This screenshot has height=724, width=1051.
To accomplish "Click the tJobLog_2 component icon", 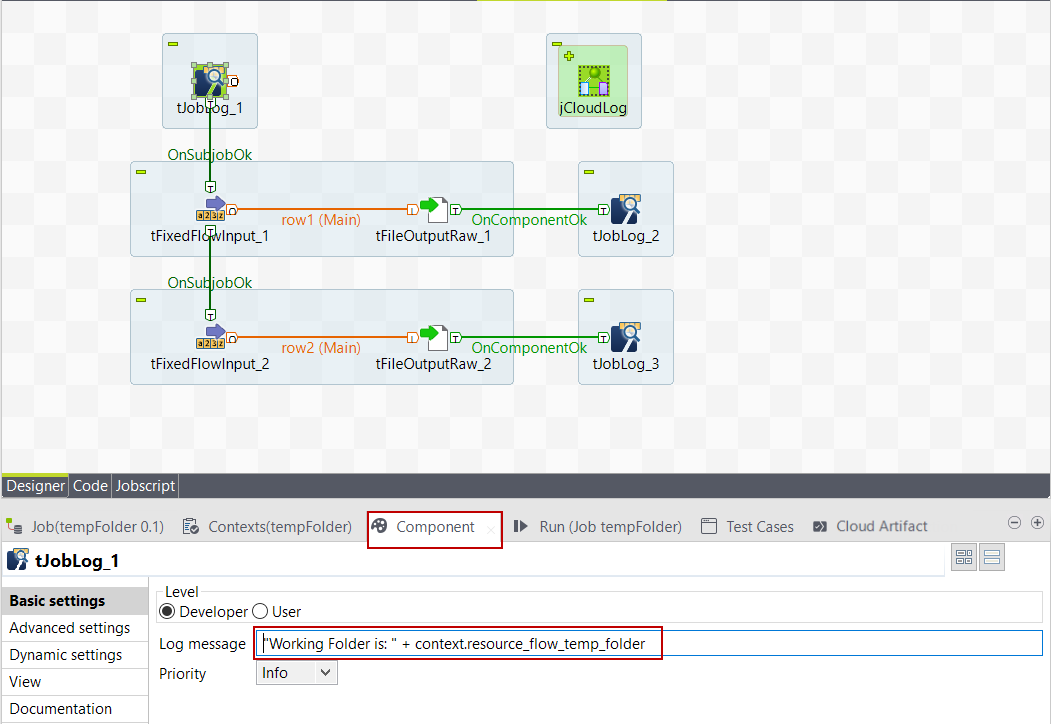I will click(625, 209).
